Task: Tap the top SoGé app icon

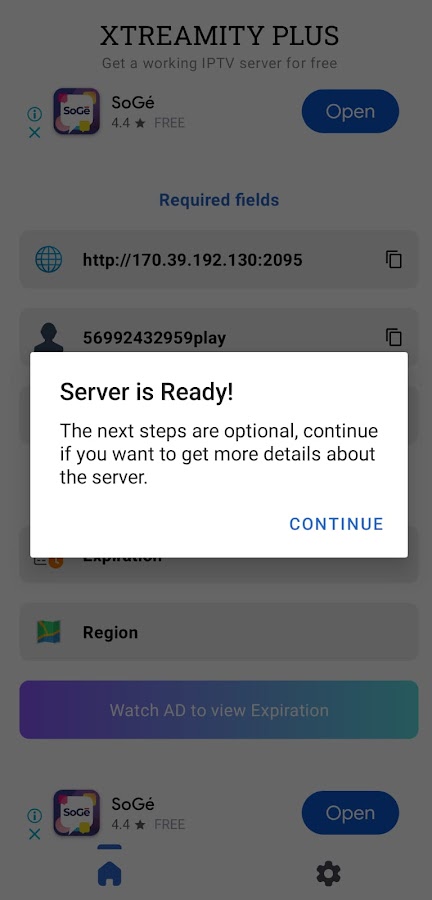Action: click(76, 111)
